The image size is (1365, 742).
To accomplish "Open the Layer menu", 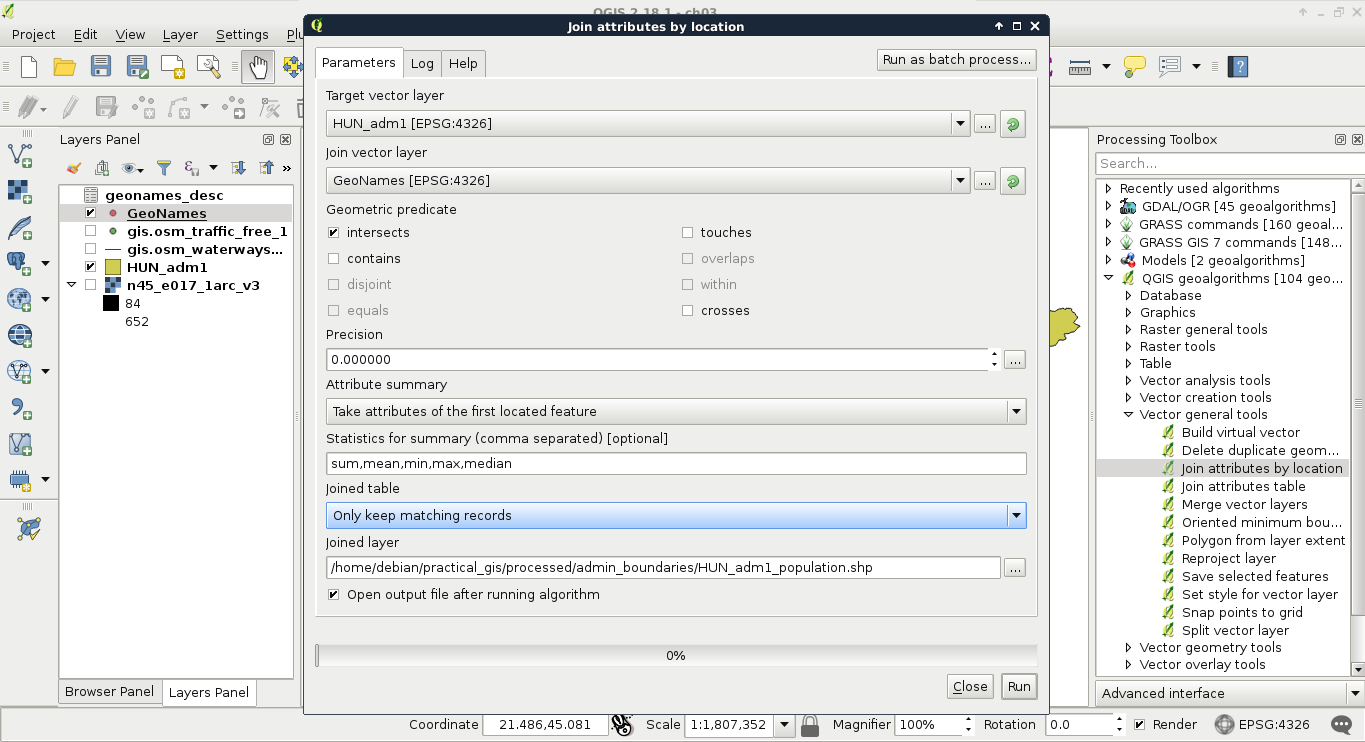I will pos(180,34).
